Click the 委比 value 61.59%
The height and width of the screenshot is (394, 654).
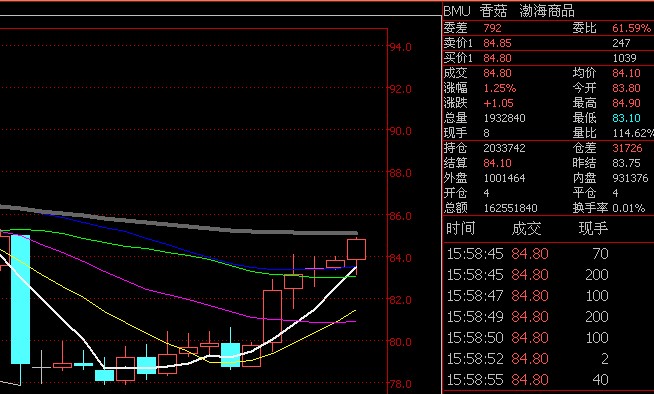click(x=631, y=28)
